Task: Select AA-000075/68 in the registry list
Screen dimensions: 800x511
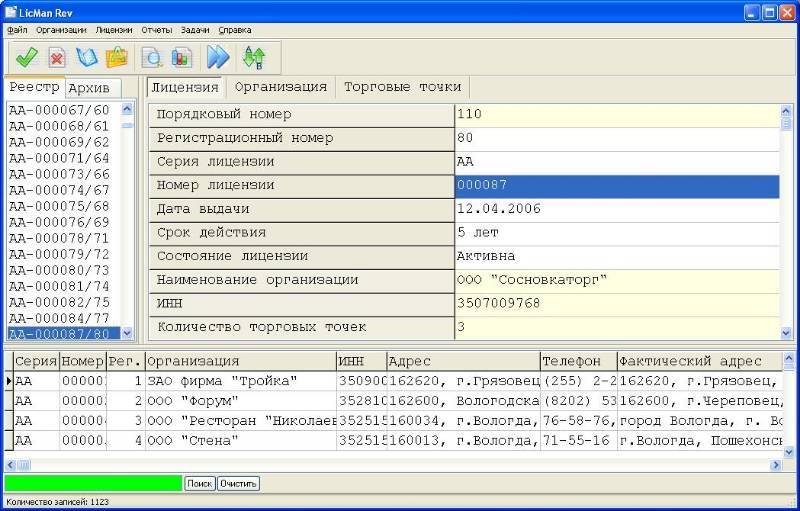Action: tap(59, 206)
